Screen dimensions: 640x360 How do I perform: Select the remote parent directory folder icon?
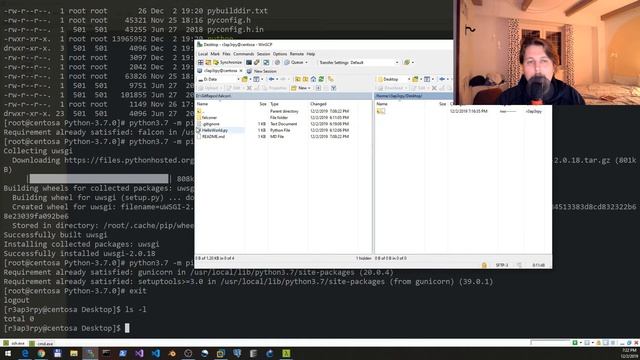(x=381, y=111)
